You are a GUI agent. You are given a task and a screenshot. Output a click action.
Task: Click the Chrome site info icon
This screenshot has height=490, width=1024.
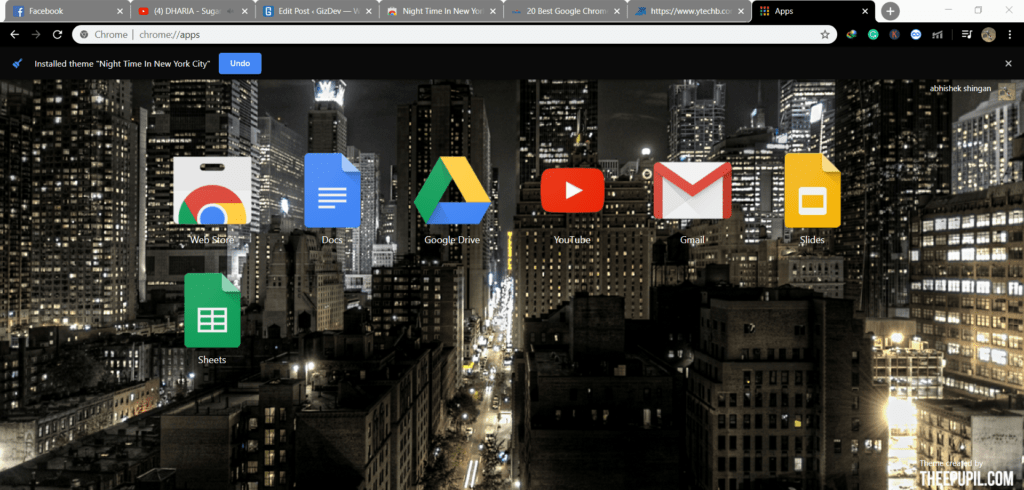pyautogui.click(x=84, y=35)
